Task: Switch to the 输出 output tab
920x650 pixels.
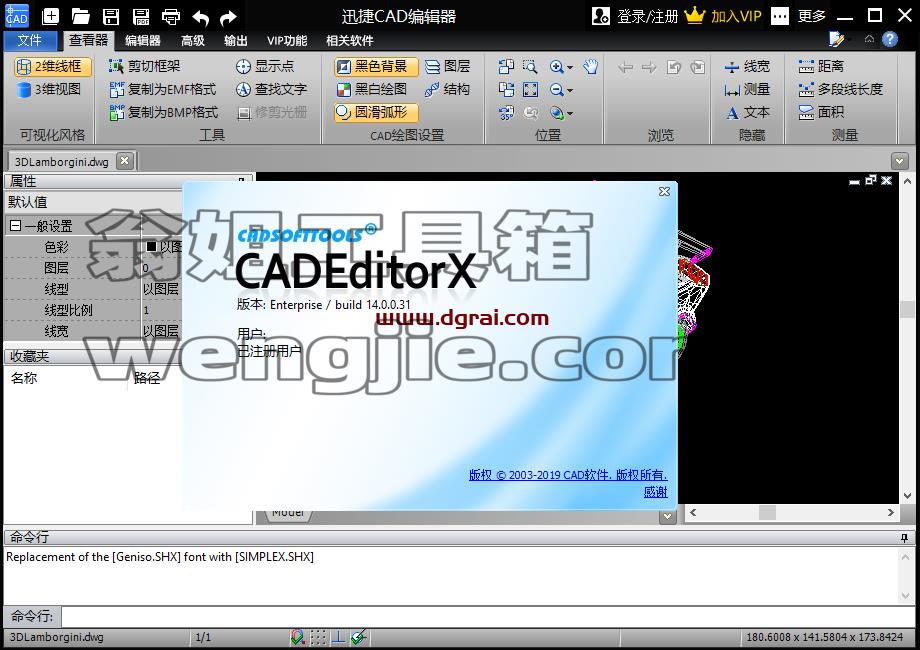Action: tap(235, 40)
